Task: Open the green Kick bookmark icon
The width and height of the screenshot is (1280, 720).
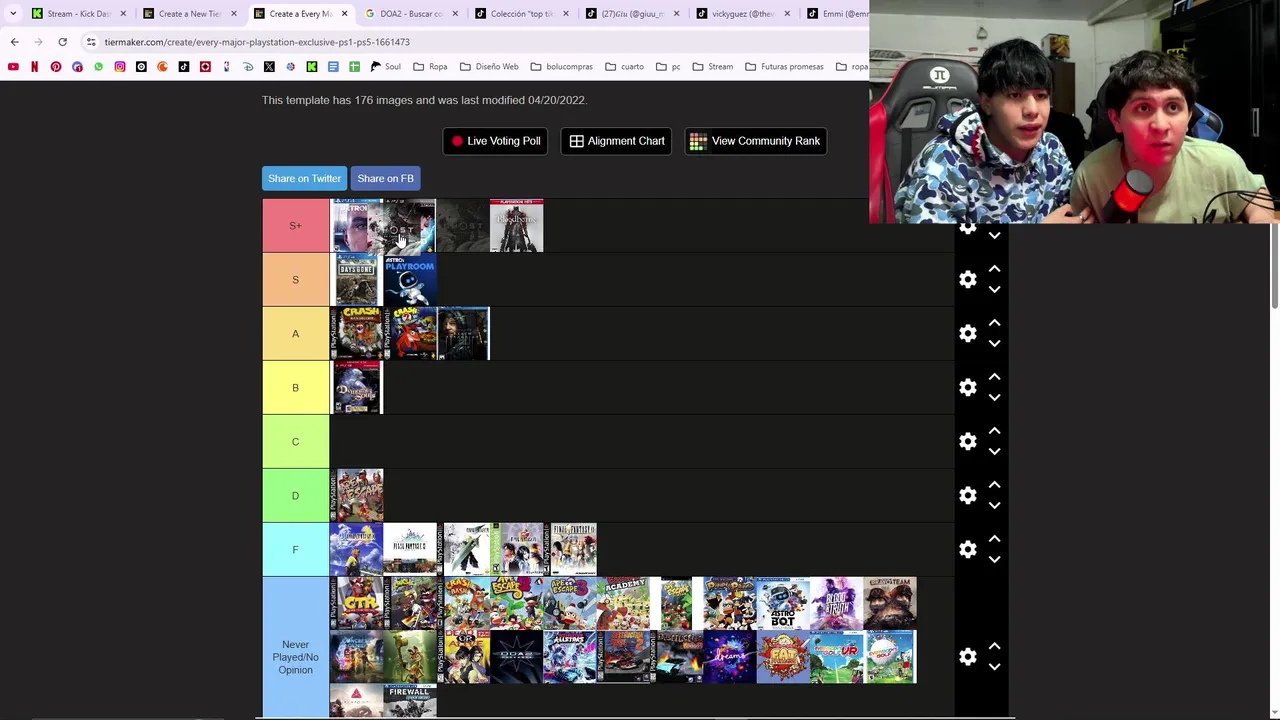Action: click(312, 67)
